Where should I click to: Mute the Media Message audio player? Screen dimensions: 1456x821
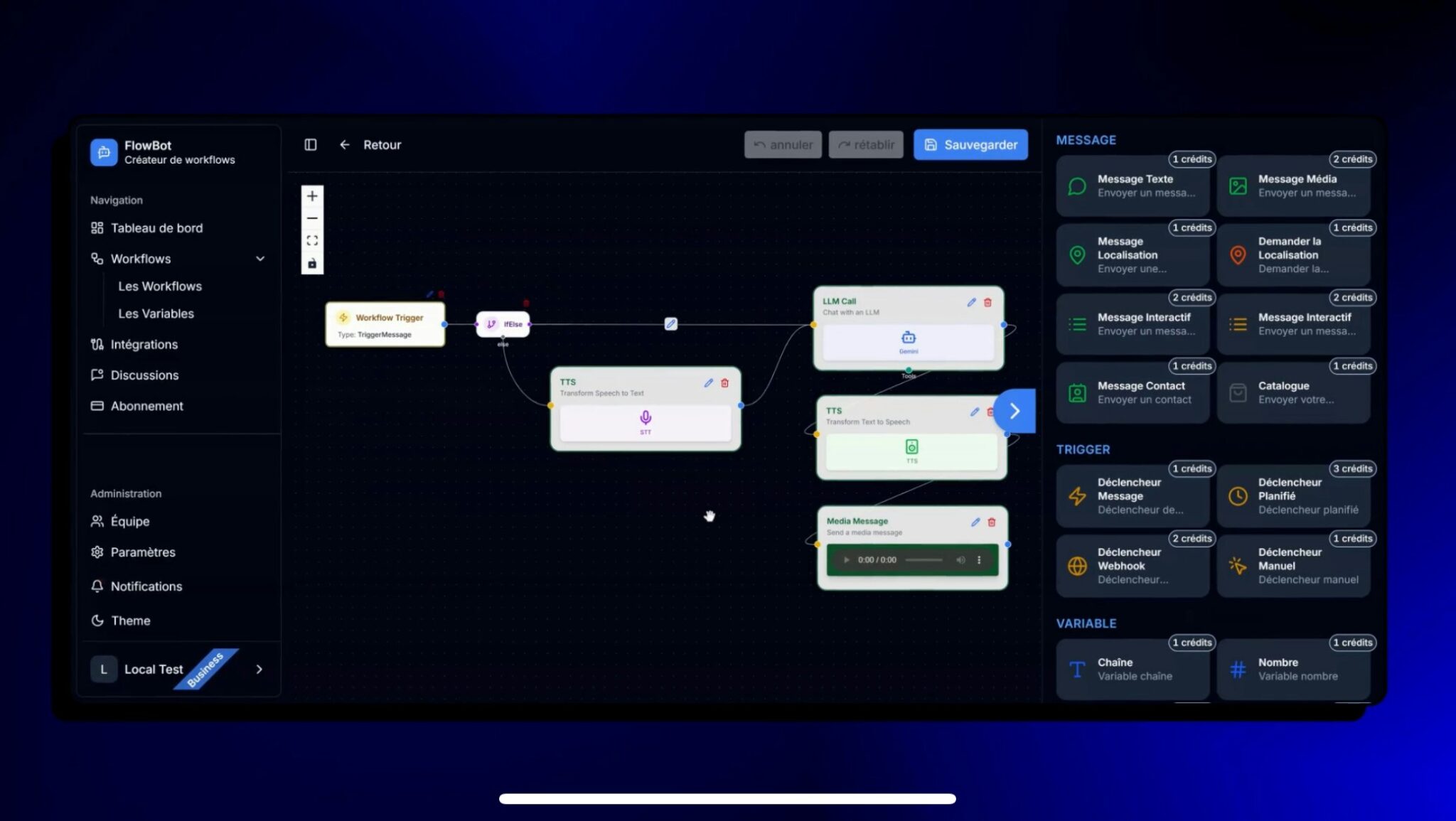pos(960,560)
